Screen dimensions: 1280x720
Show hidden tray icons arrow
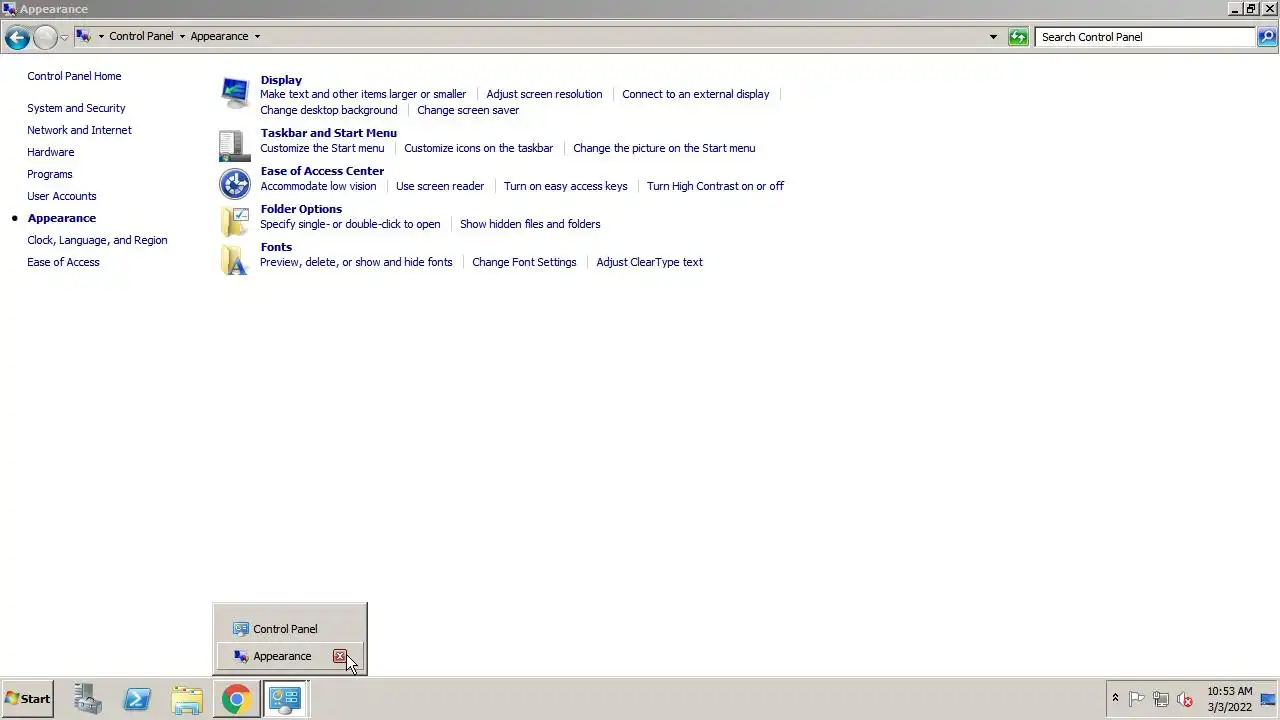coord(1115,699)
